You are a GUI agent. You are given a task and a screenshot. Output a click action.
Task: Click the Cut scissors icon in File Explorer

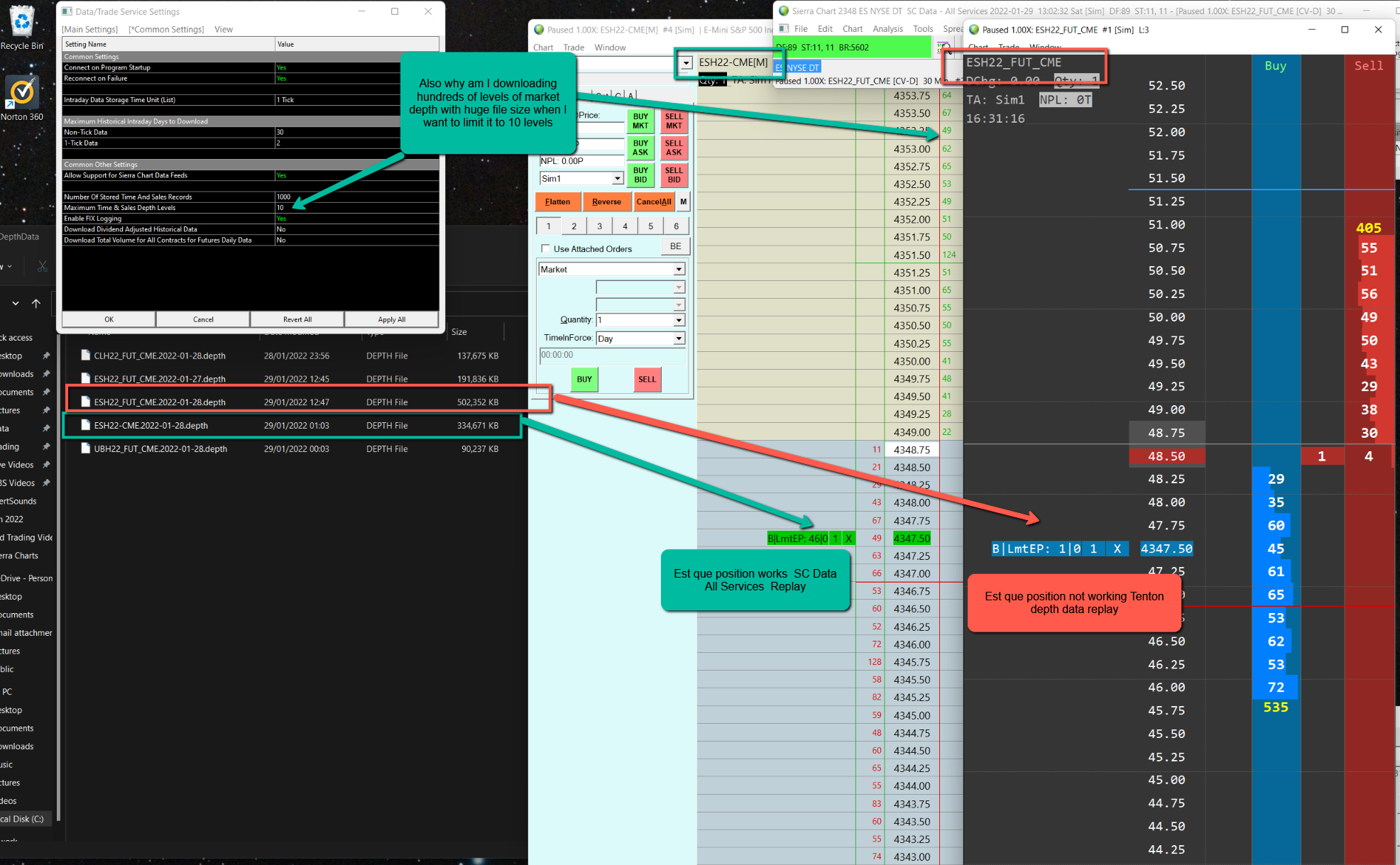coord(43,266)
